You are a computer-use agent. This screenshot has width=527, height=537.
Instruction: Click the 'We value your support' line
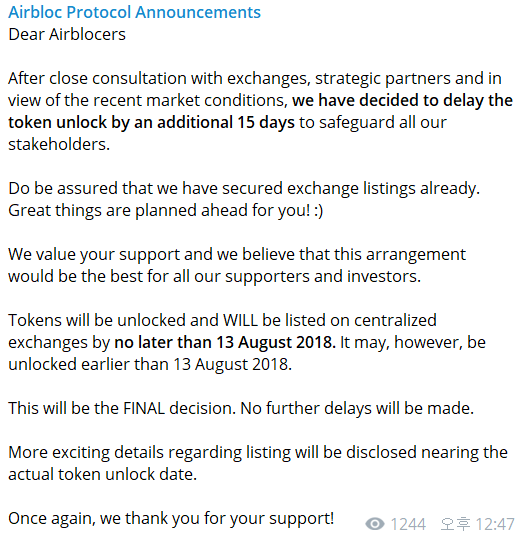[x=237, y=255]
